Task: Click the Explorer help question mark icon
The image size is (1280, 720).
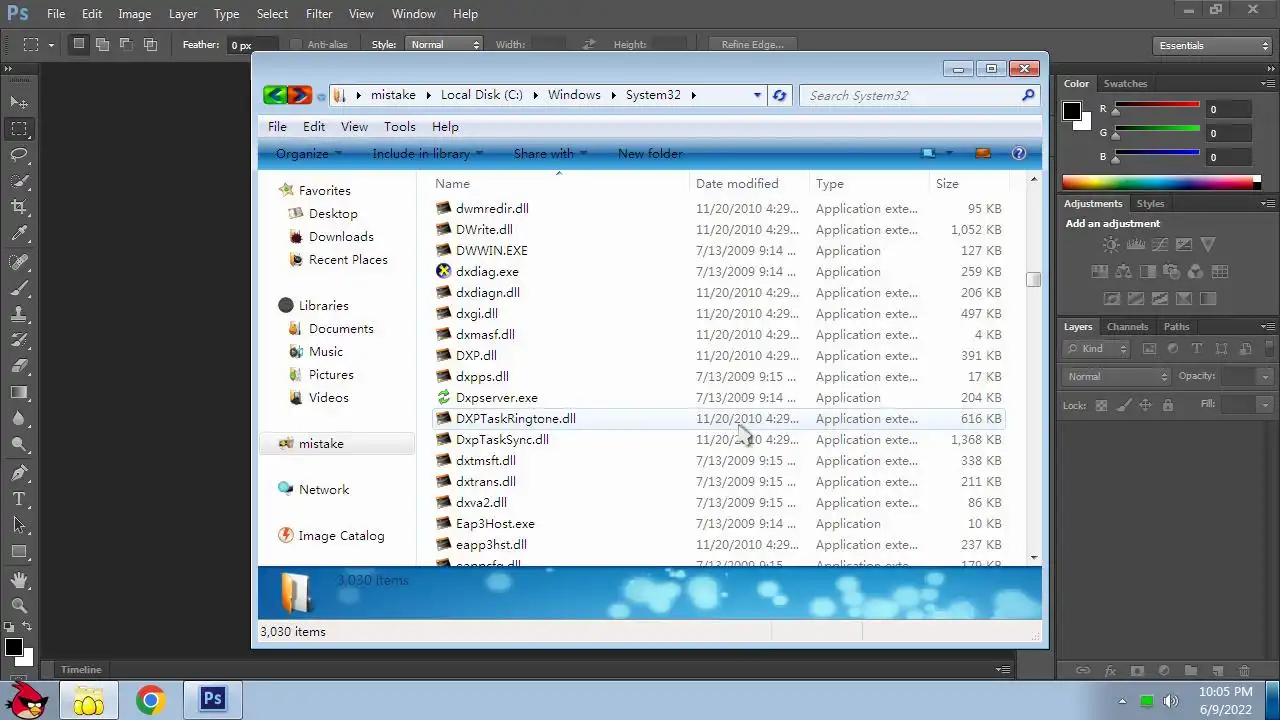Action: click(x=1019, y=153)
